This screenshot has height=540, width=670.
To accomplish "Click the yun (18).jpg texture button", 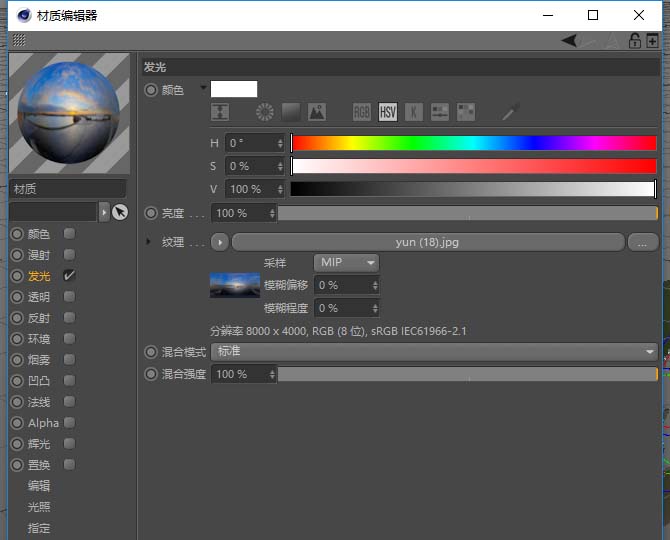I will click(428, 242).
